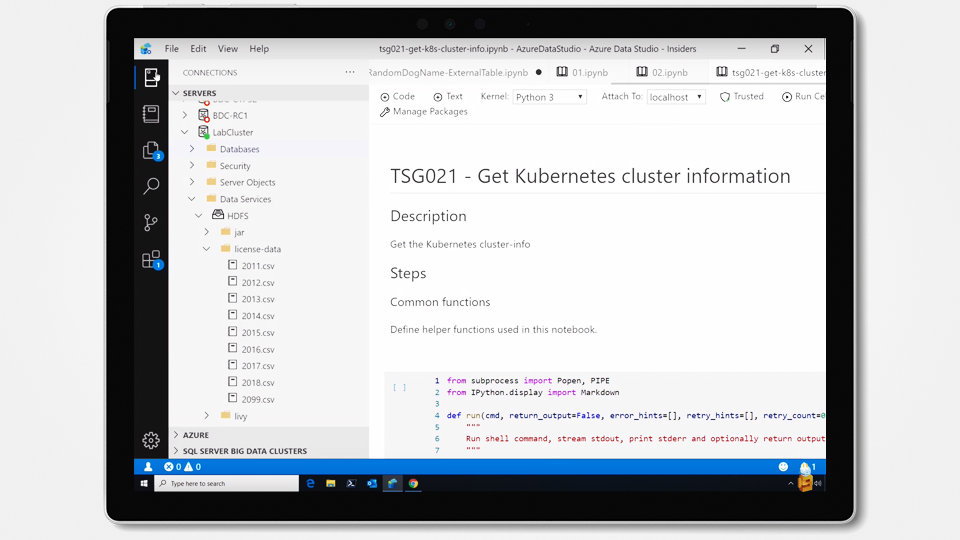960x540 pixels.
Task: Open the Notebooks view in the activity bar
Action: (151, 114)
